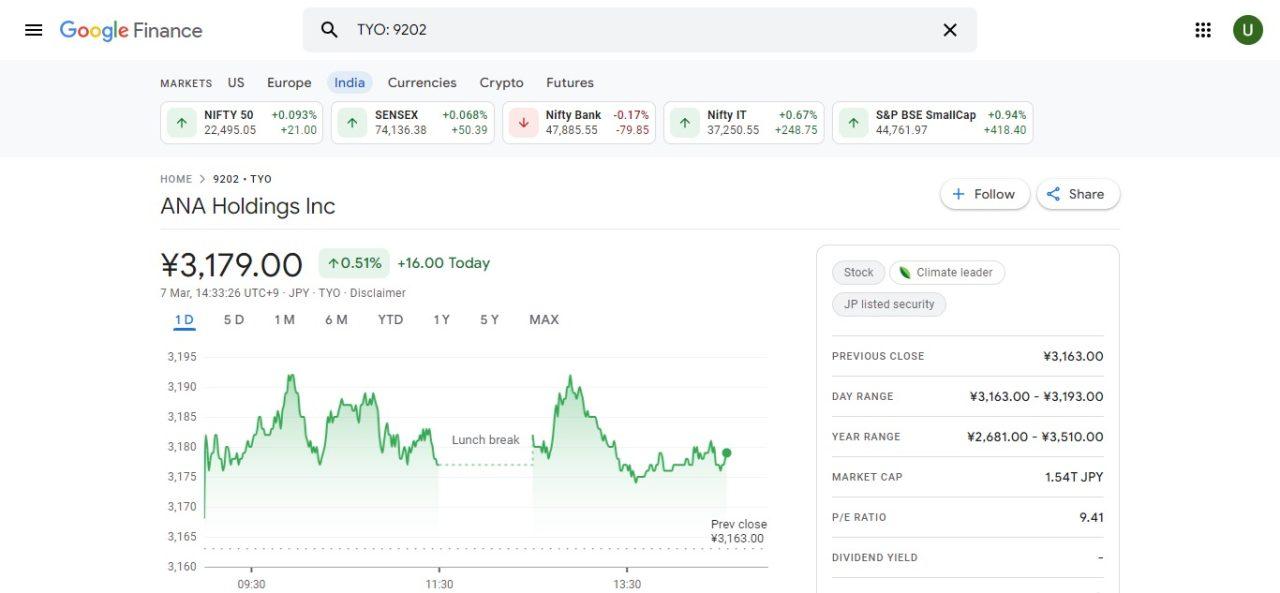Switch chart to YTD range
The image size is (1280, 593).
[x=390, y=320]
